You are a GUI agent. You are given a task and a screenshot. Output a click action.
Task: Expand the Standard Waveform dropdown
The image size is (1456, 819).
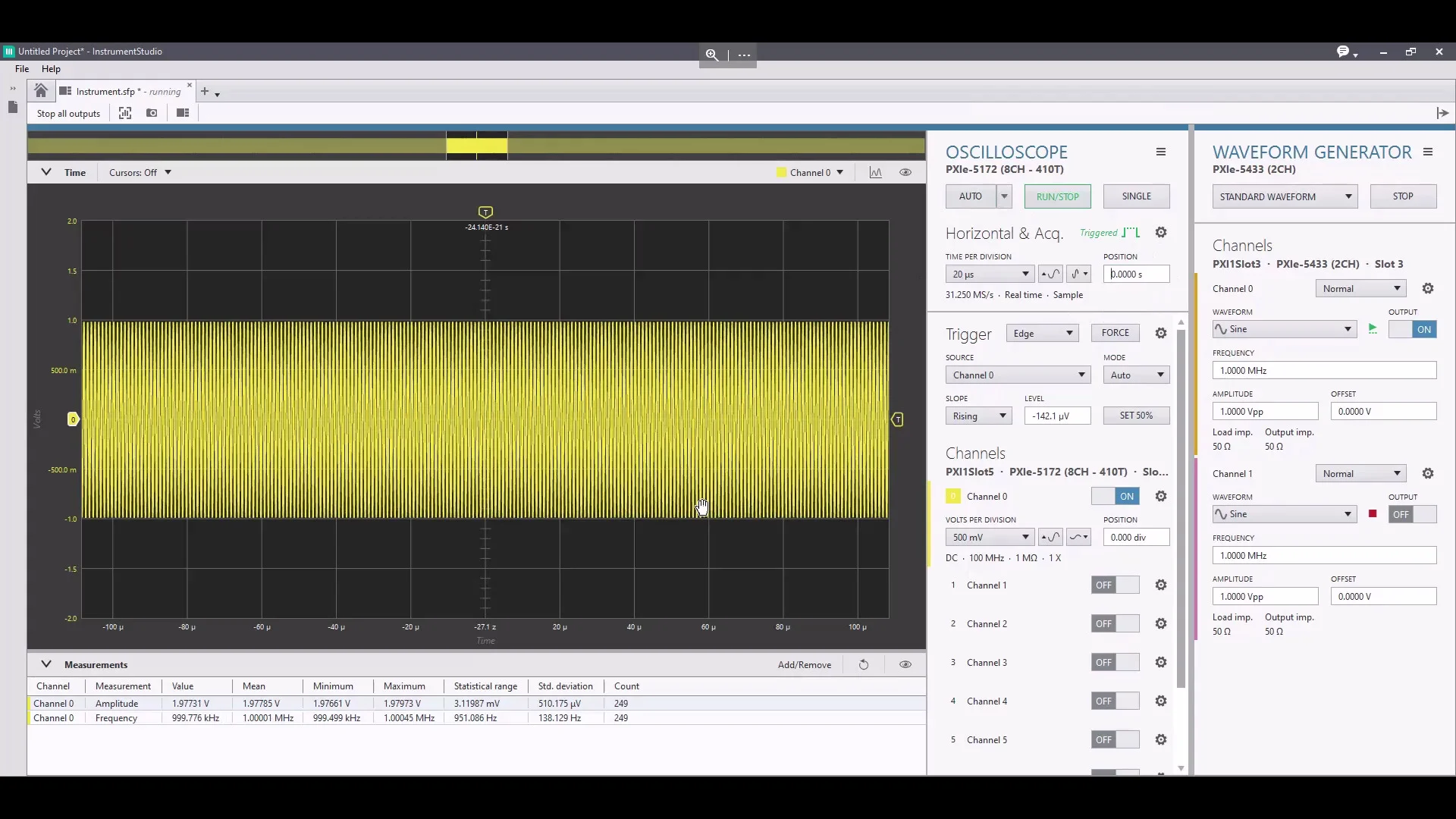pyautogui.click(x=1285, y=197)
